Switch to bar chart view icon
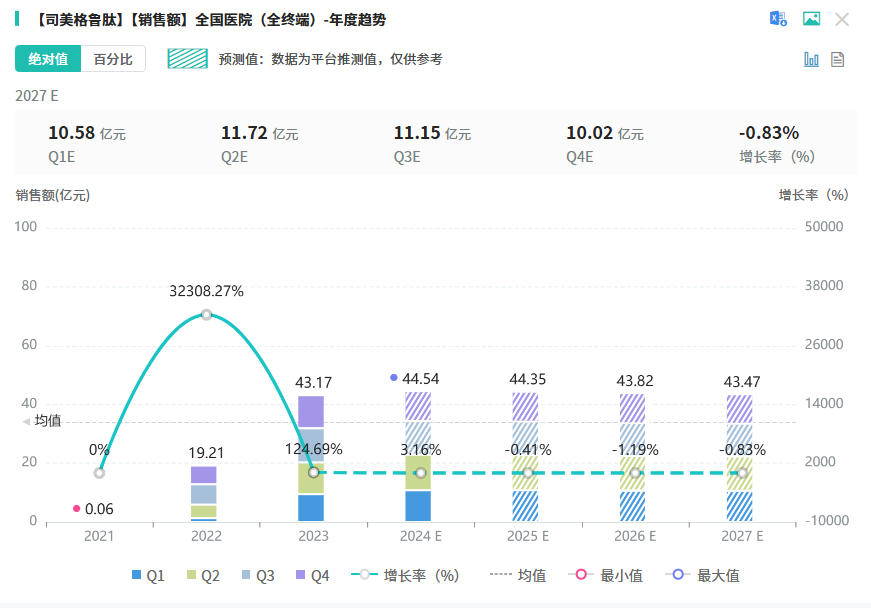871x608 pixels. click(x=811, y=59)
